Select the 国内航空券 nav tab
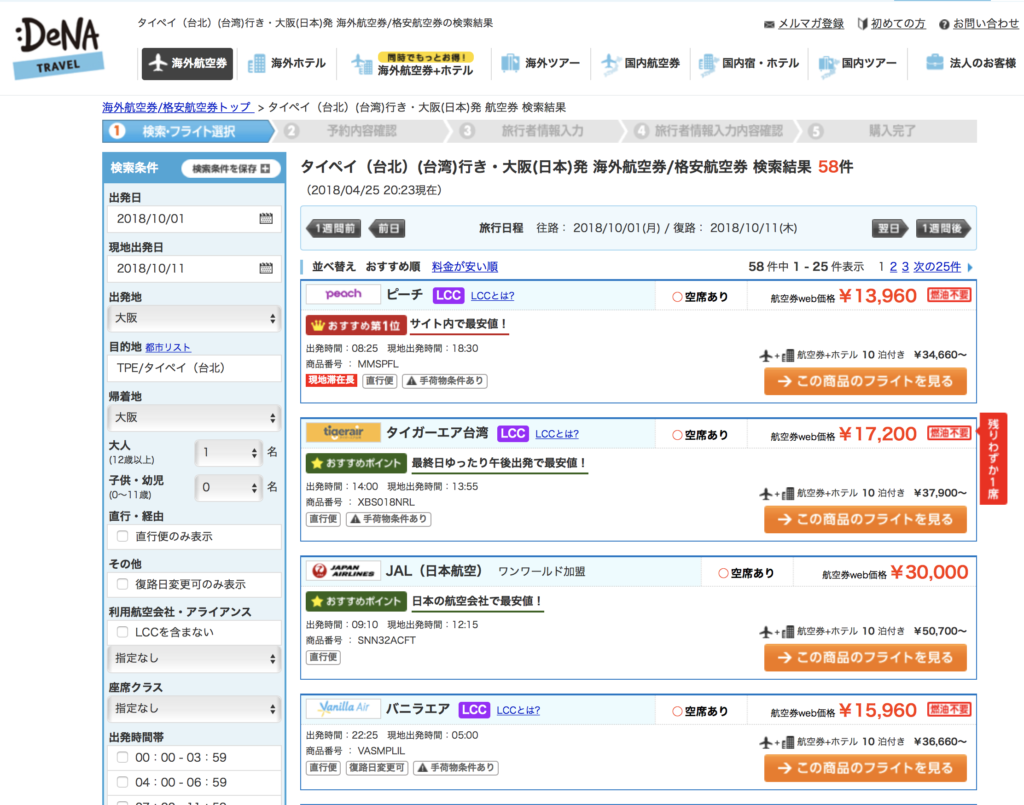The image size is (1024, 805). pos(641,63)
